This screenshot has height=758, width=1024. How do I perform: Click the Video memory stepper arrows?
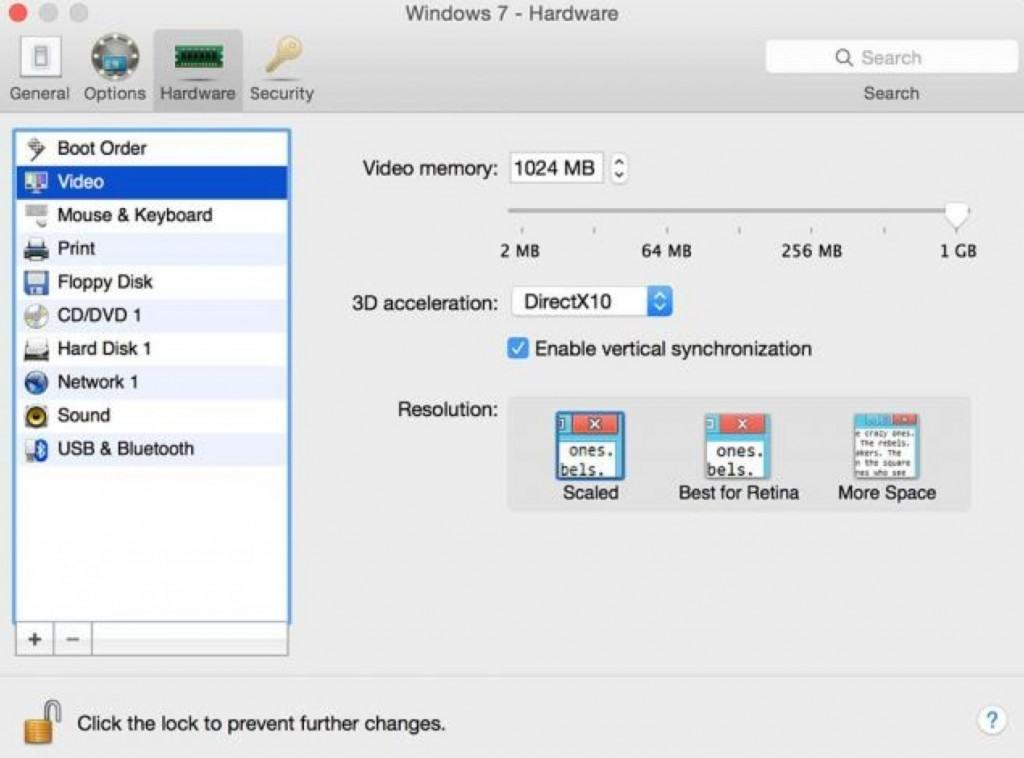click(618, 168)
